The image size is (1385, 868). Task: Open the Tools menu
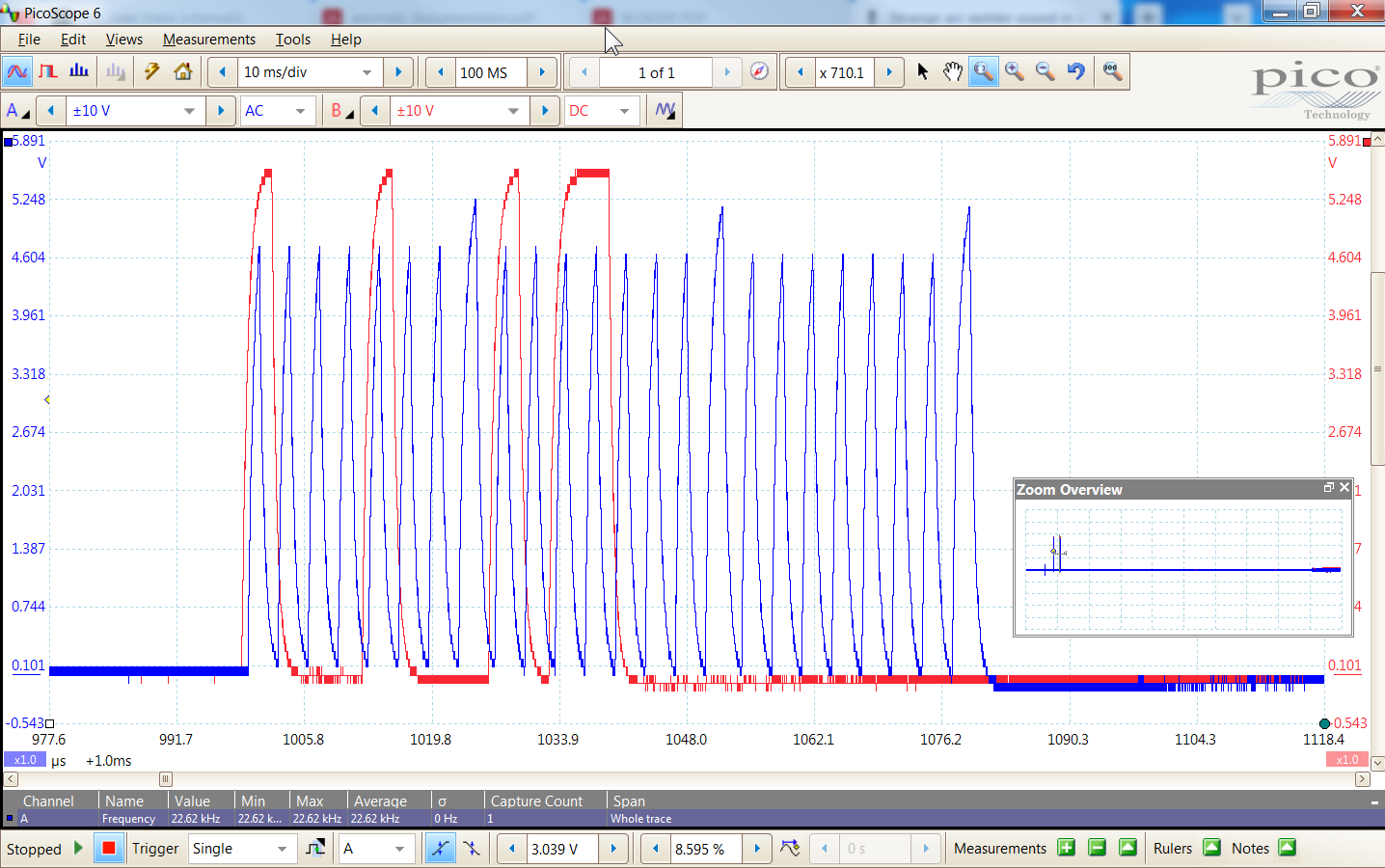(x=292, y=40)
